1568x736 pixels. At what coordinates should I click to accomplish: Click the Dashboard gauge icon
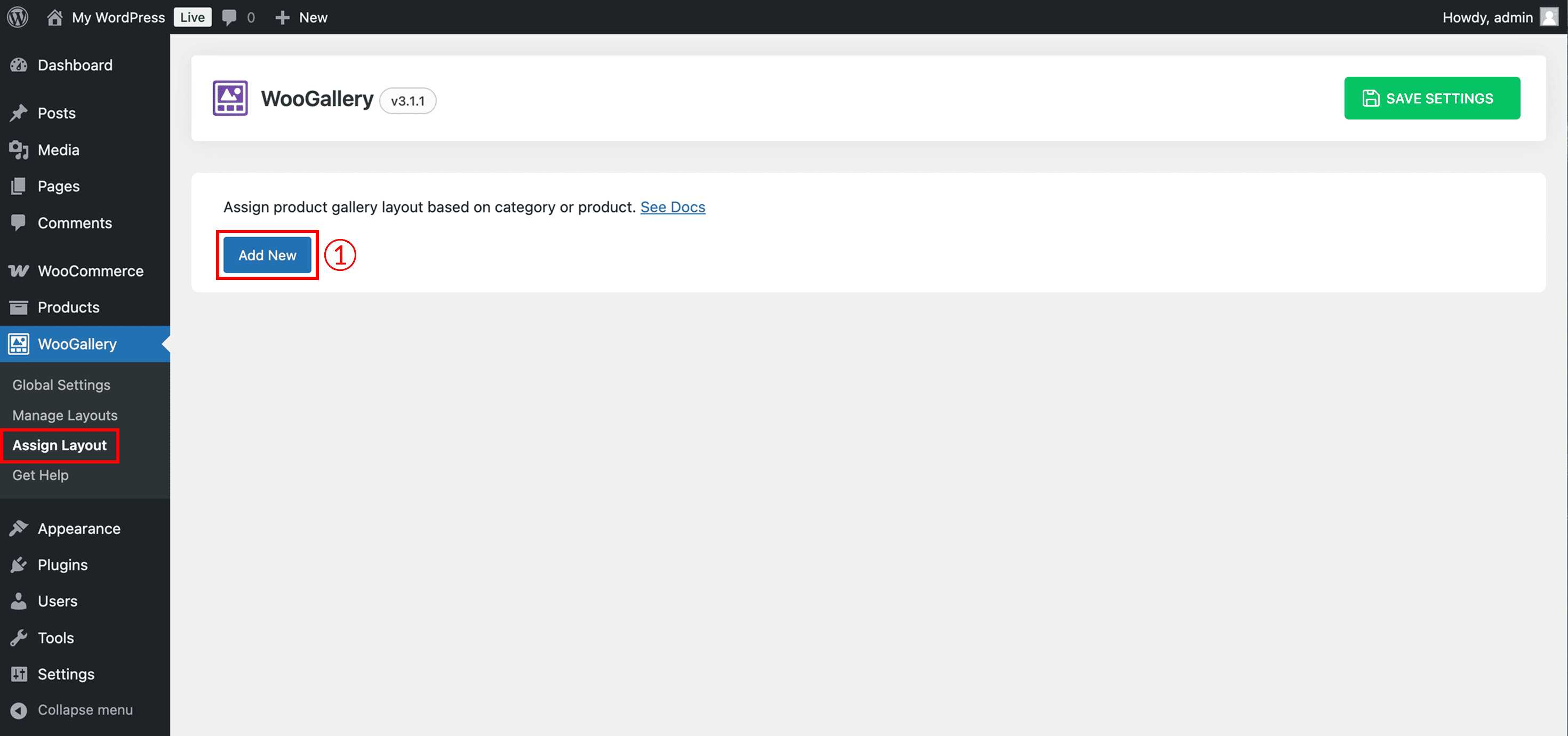click(19, 65)
